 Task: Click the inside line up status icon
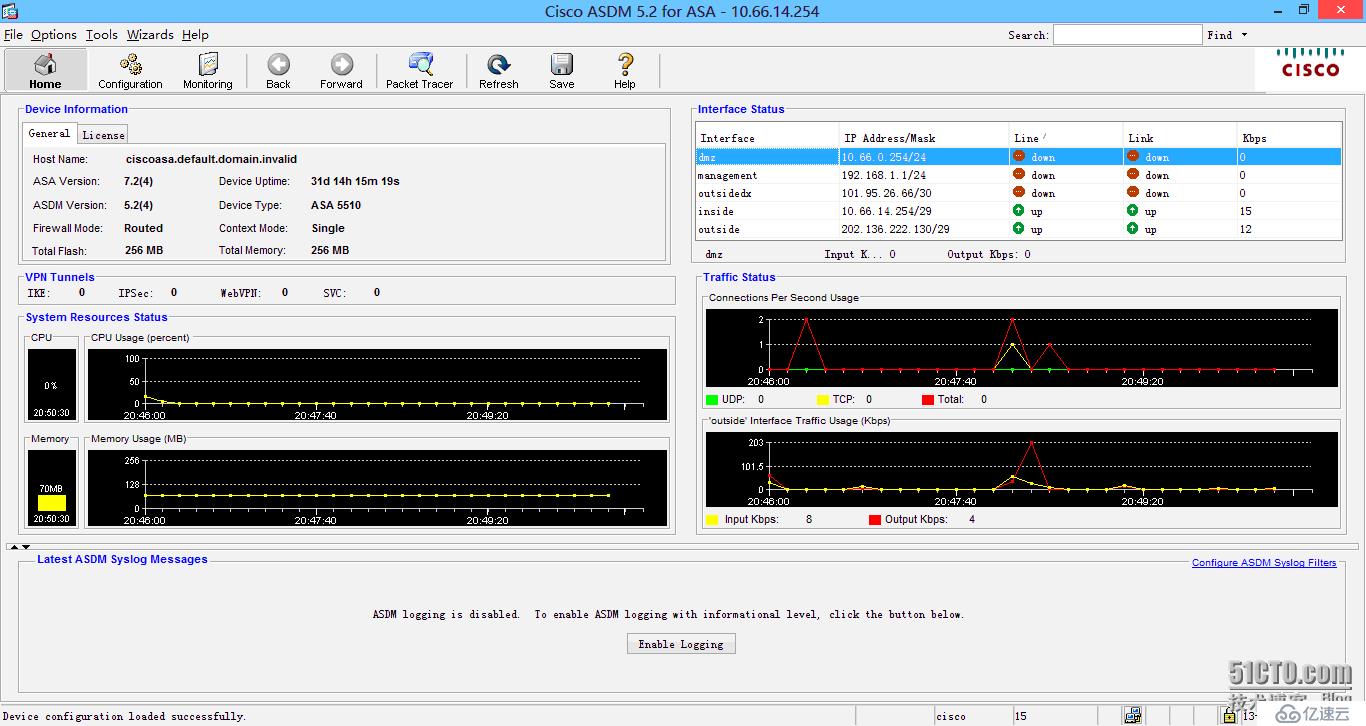1018,210
